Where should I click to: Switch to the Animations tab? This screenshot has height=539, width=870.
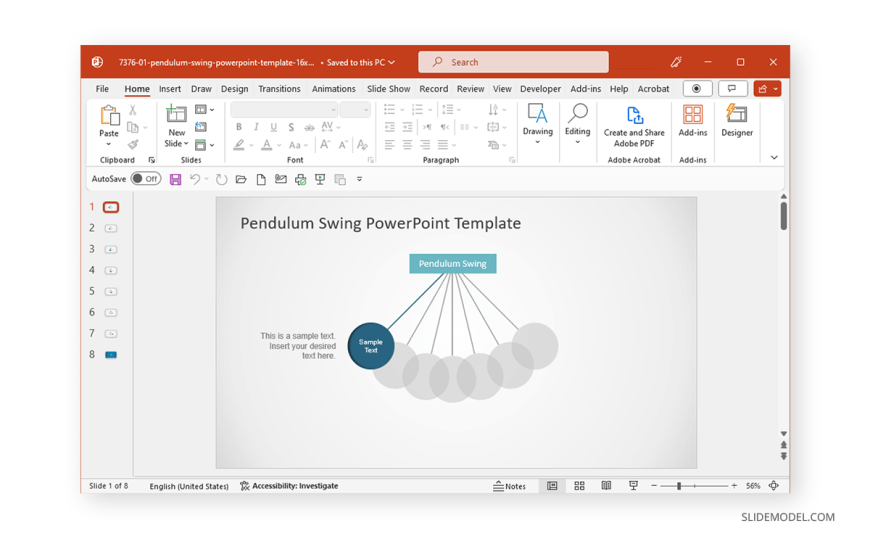(333, 89)
